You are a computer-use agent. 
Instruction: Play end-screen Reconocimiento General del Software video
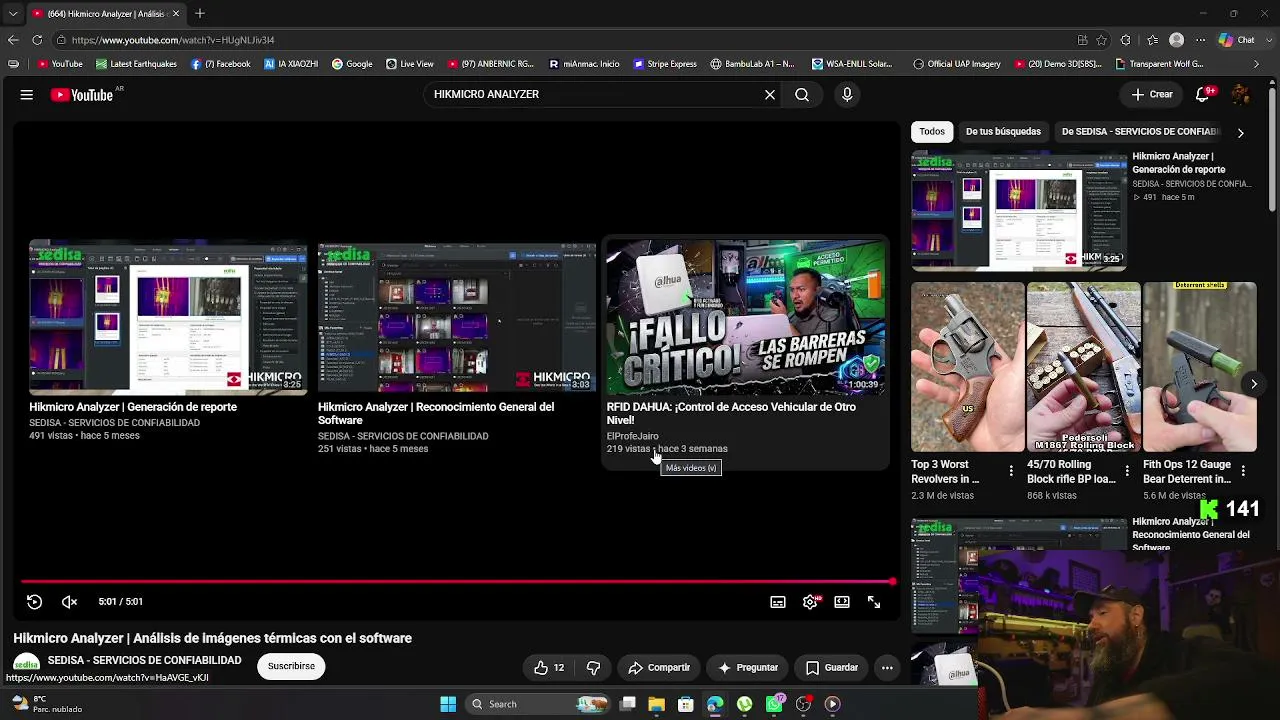pos(457,317)
